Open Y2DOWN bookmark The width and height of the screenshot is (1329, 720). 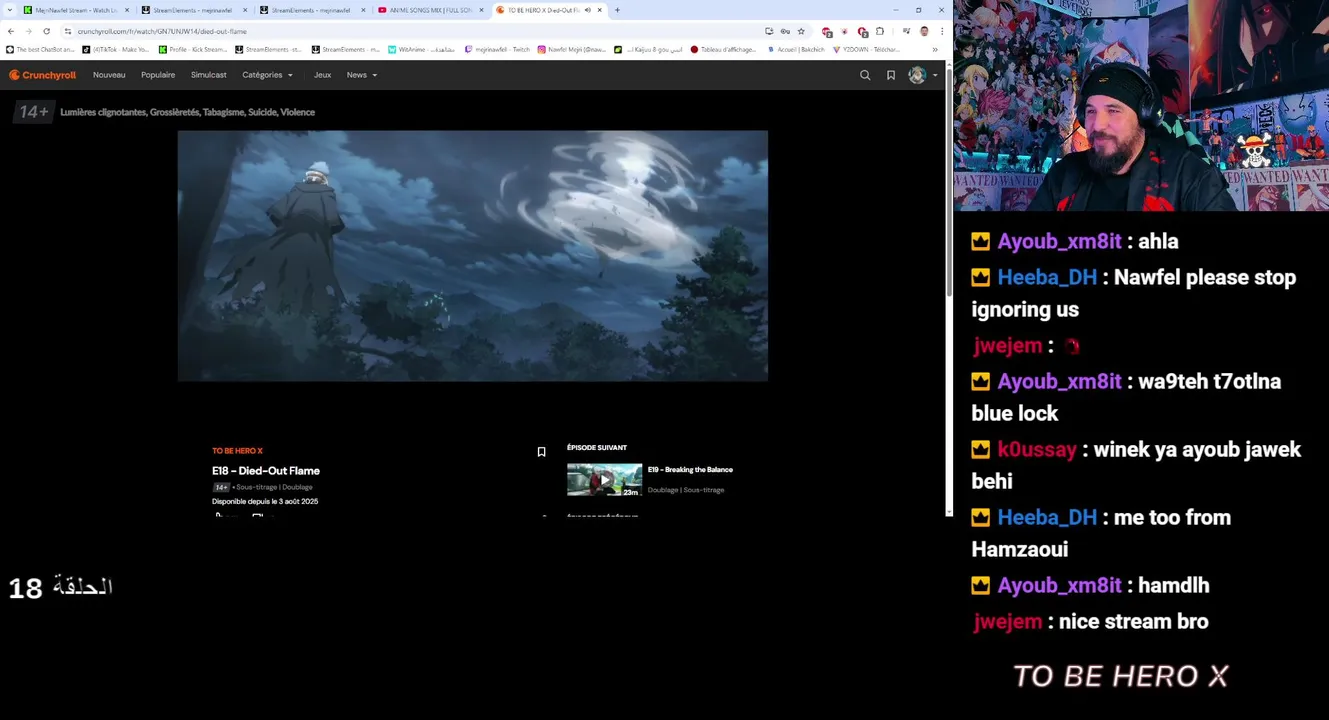[x=867, y=49]
